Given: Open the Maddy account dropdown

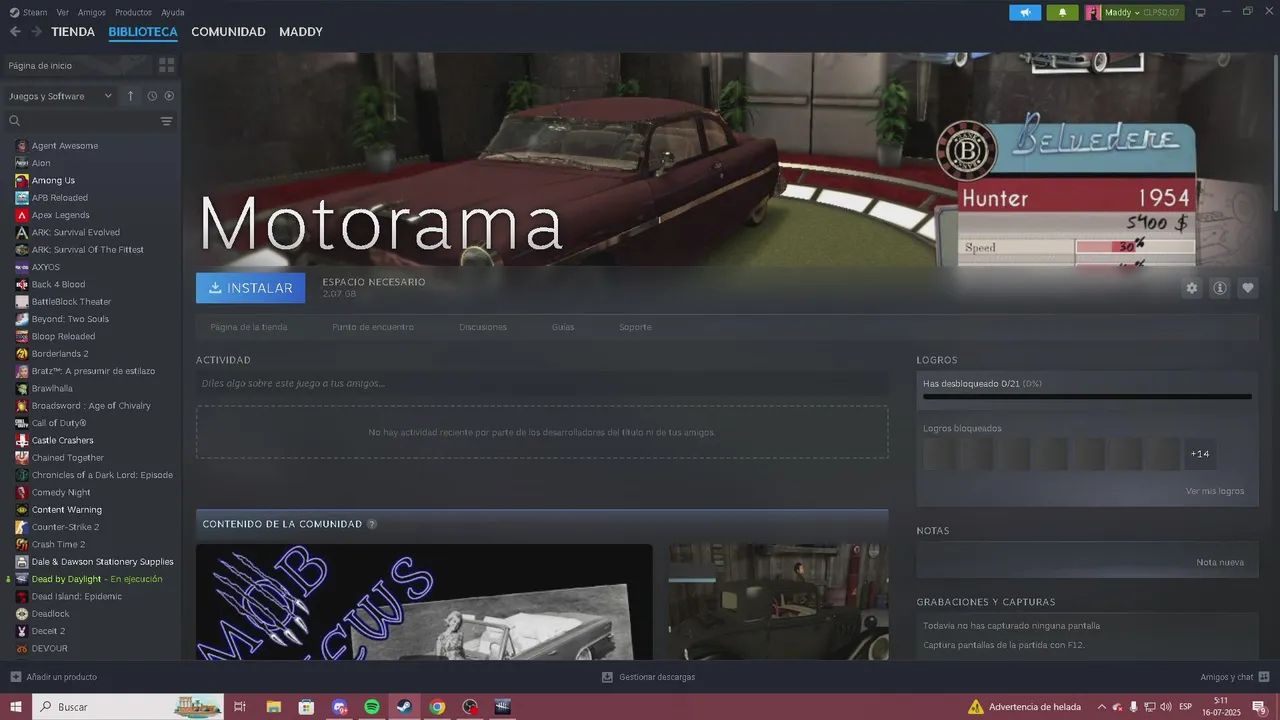Looking at the screenshot, I should pyautogui.click(x=1122, y=12).
